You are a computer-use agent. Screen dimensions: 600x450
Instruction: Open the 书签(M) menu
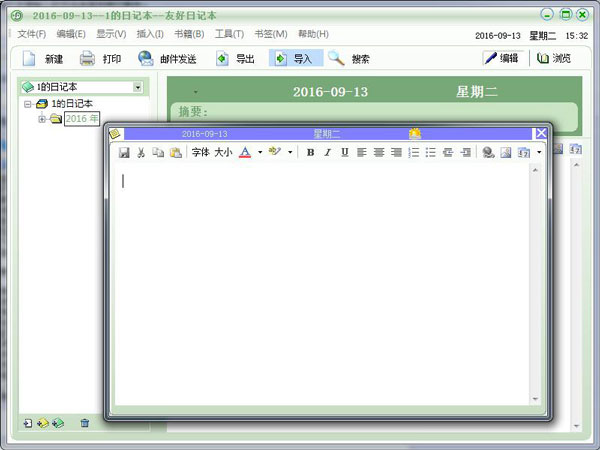coord(271,34)
